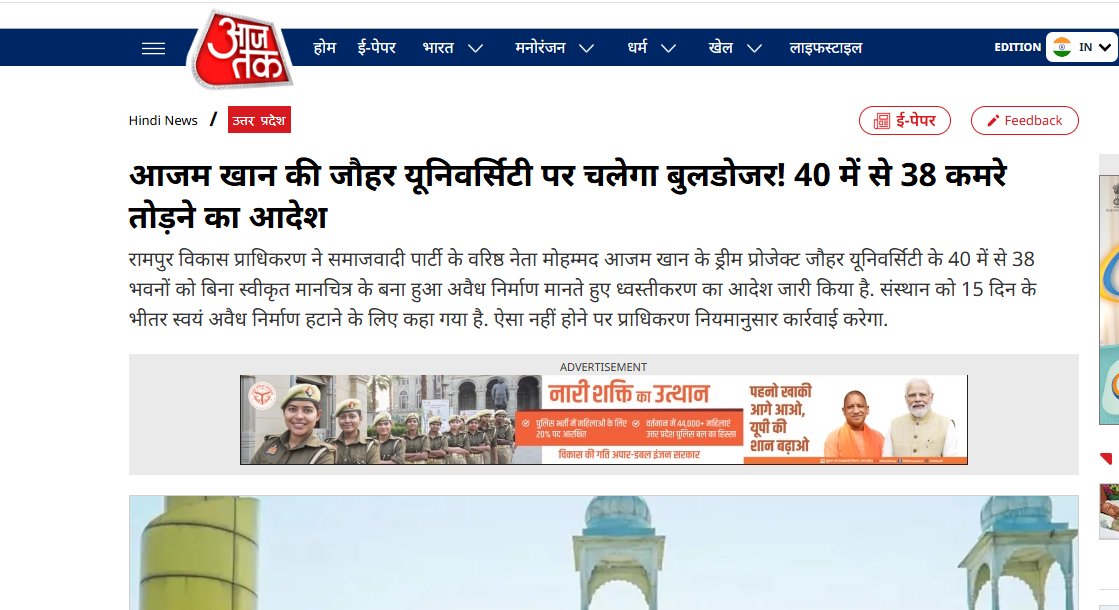The image size is (1119, 610).
Task: Open the लाइफस्टाइल section
Action: 826,48
